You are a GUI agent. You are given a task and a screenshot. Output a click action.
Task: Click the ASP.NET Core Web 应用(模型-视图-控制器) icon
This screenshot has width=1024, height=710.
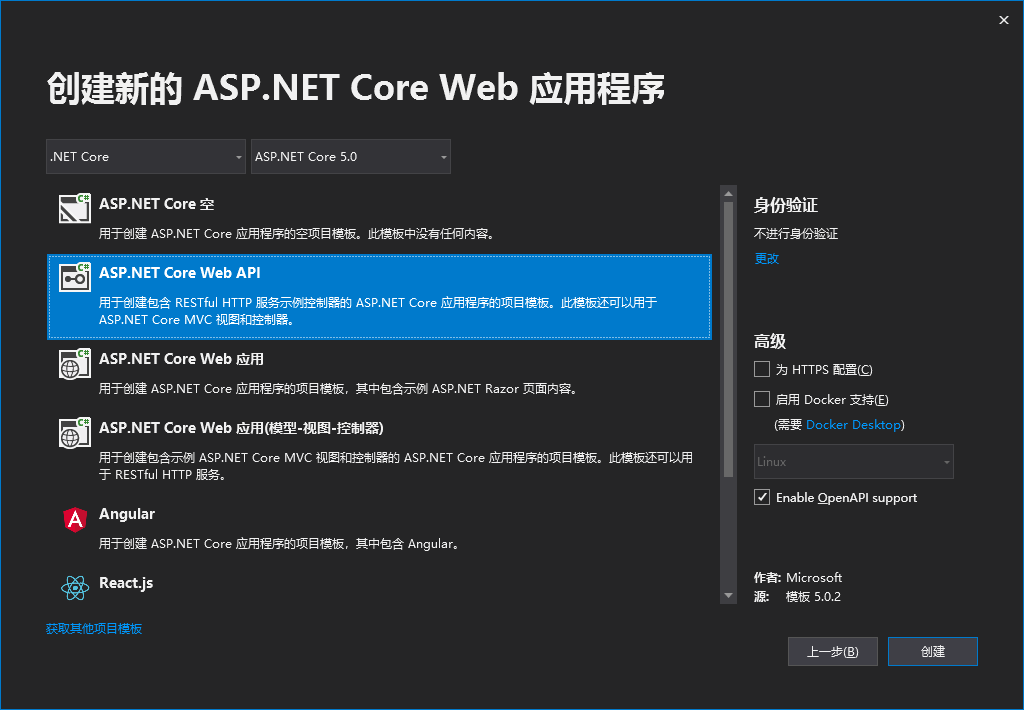click(x=74, y=432)
